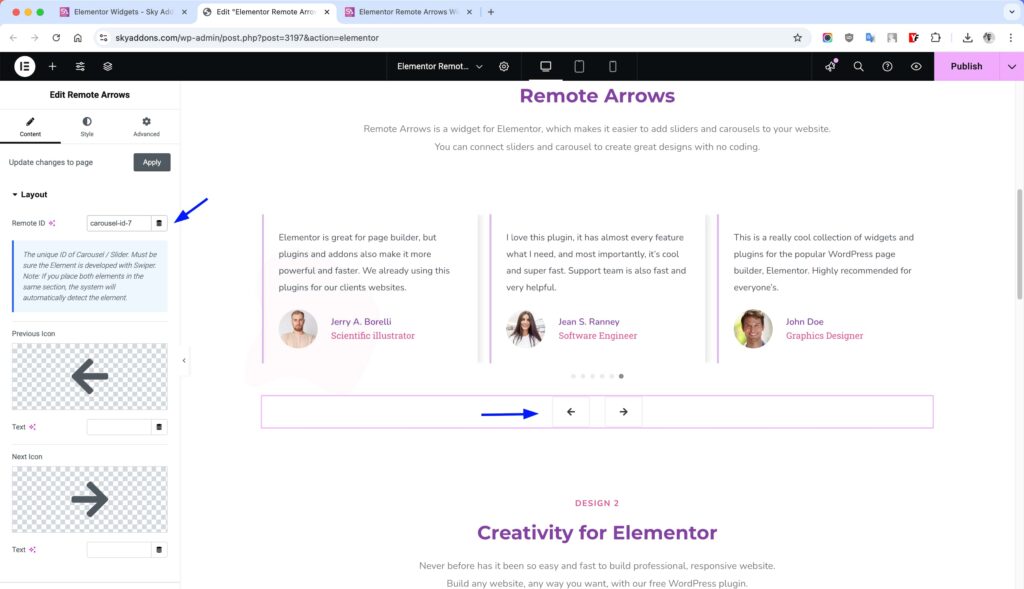1024x589 pixels.
Task: Open the Elementor Remot... document dropdown
Action: click(x=440, y=66)
